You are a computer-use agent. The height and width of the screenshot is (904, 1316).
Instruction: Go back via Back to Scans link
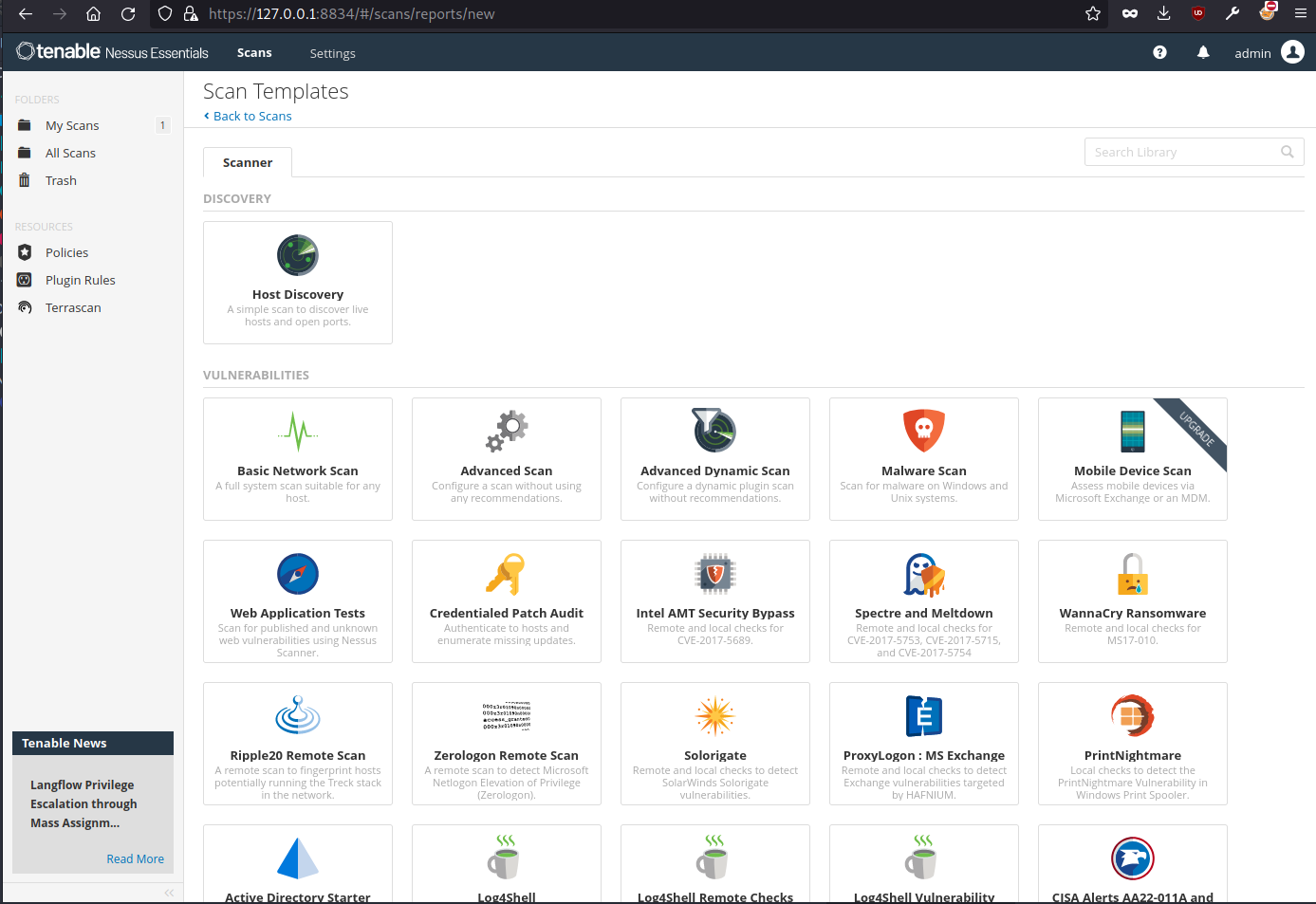pos(251,117)
